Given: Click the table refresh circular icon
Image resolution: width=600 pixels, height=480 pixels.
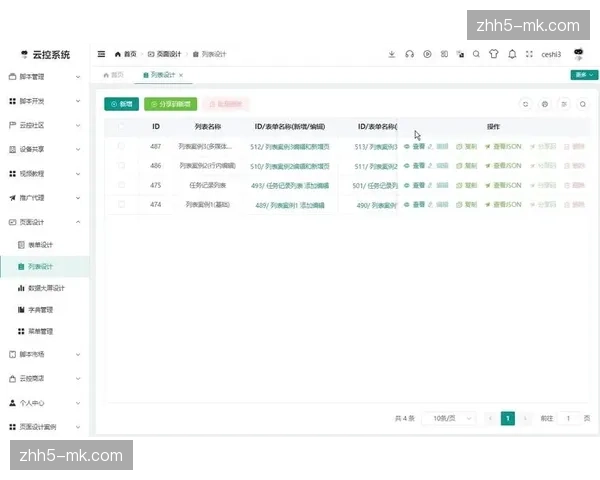Looking at the screenshot, I should click(525, 104).
